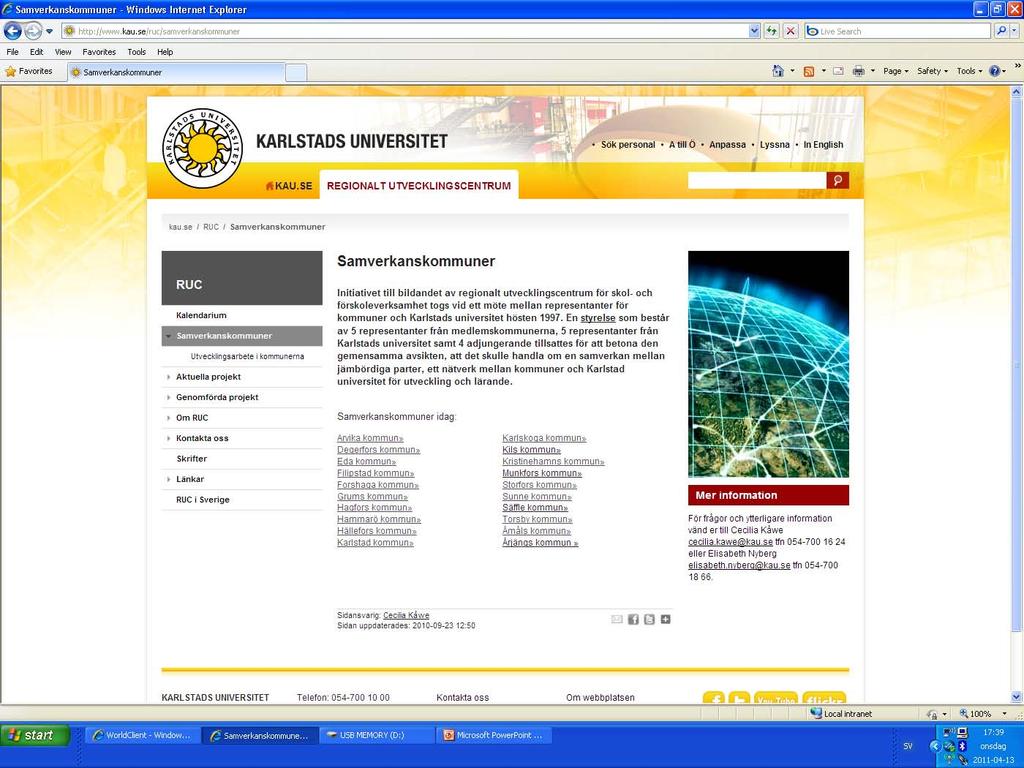Click the Sök personal link

[628, 145]
